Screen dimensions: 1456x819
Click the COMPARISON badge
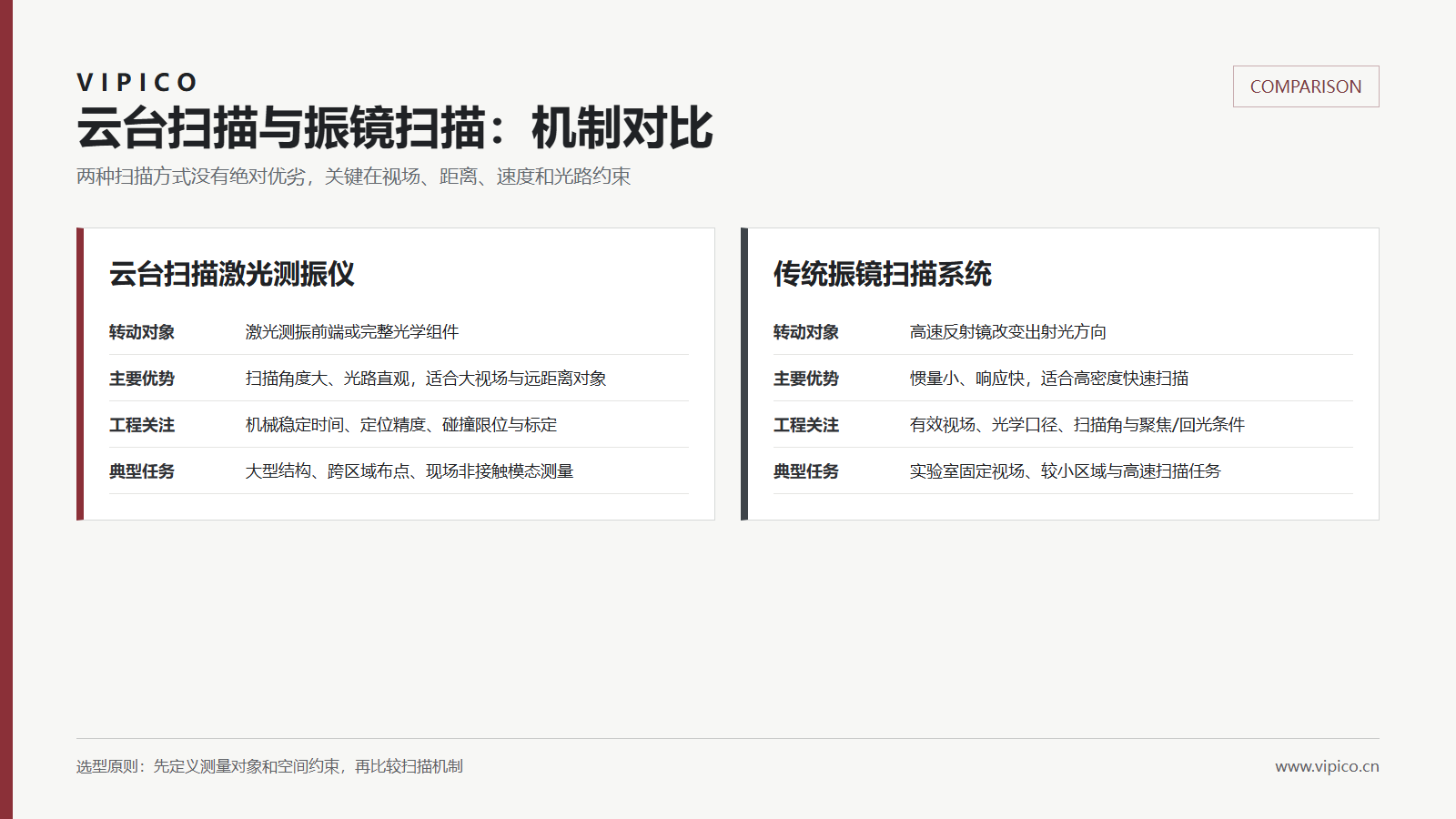pyautogui.click(x=1306, y=86)
